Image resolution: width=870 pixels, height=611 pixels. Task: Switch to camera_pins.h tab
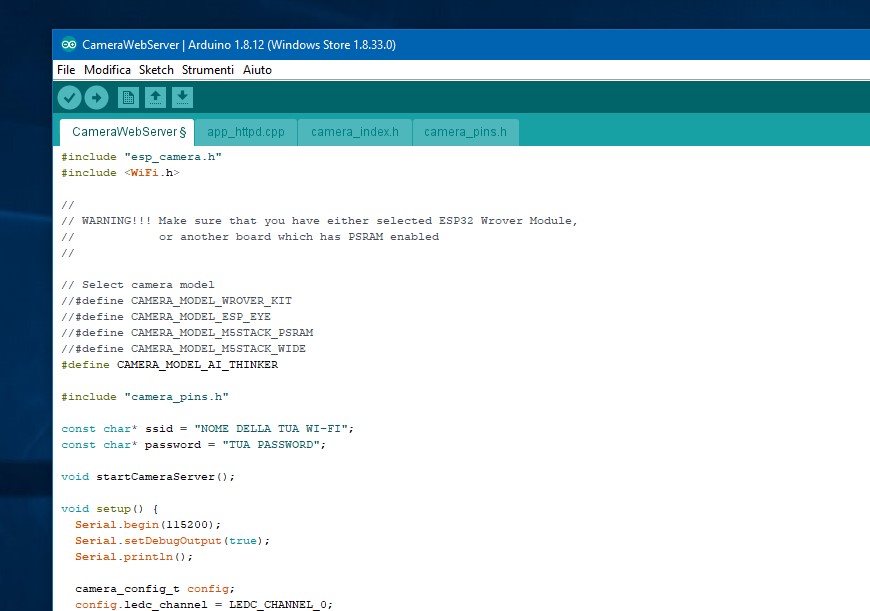tap(465, 132)
